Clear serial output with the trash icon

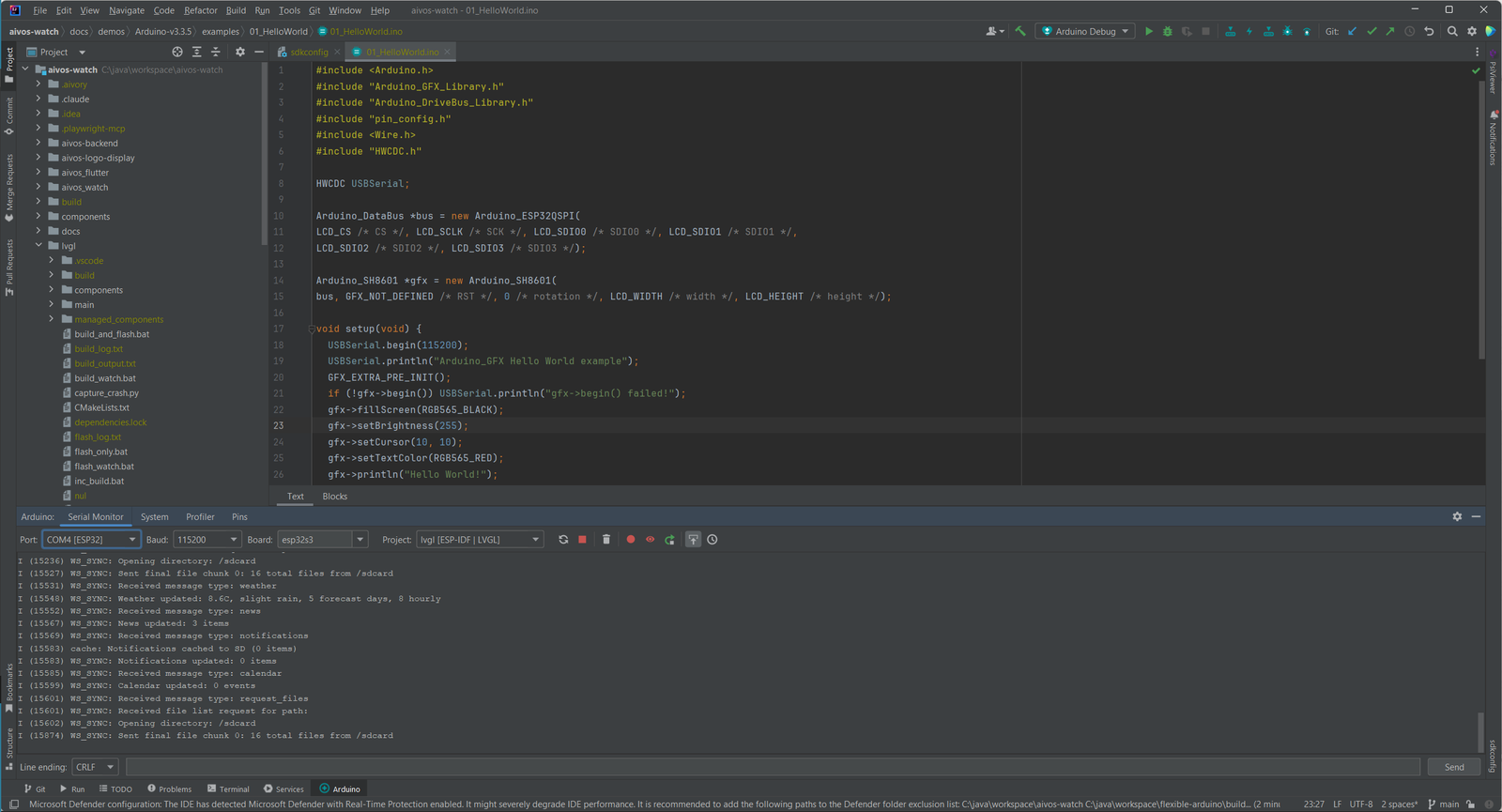pos(606,540)
